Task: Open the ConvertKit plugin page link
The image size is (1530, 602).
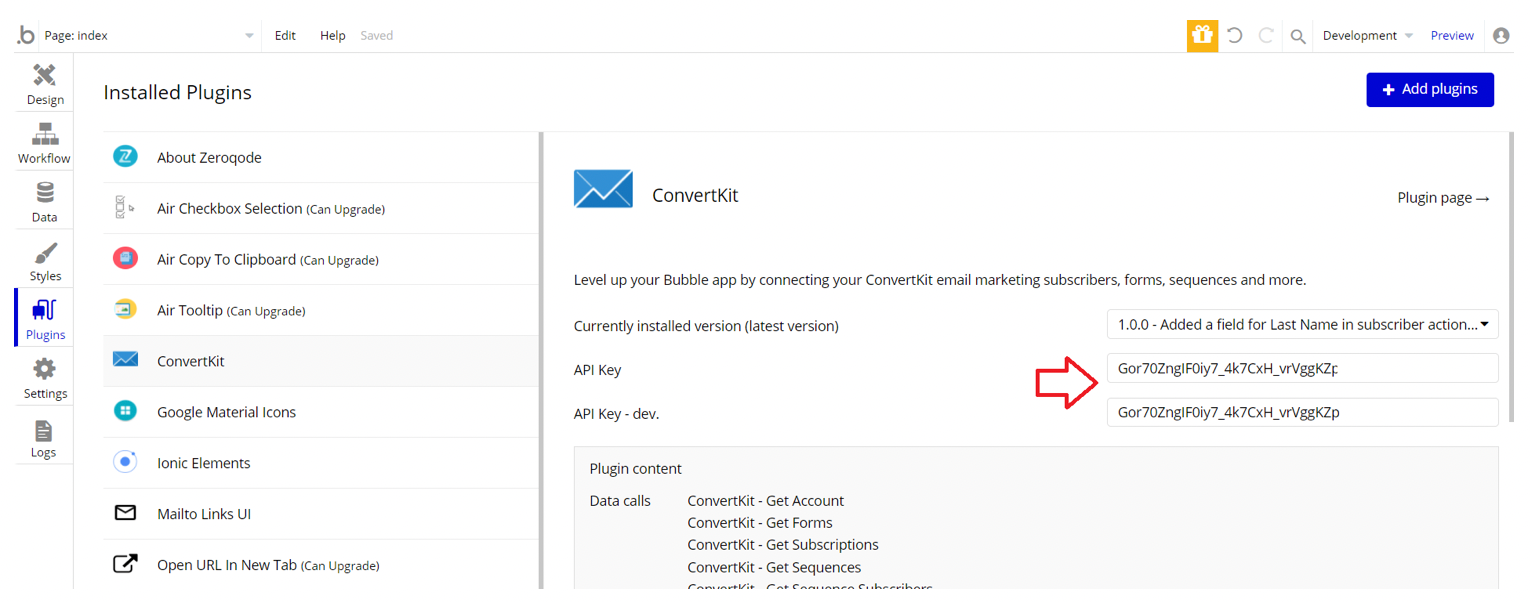Action: pos(1443,197)
